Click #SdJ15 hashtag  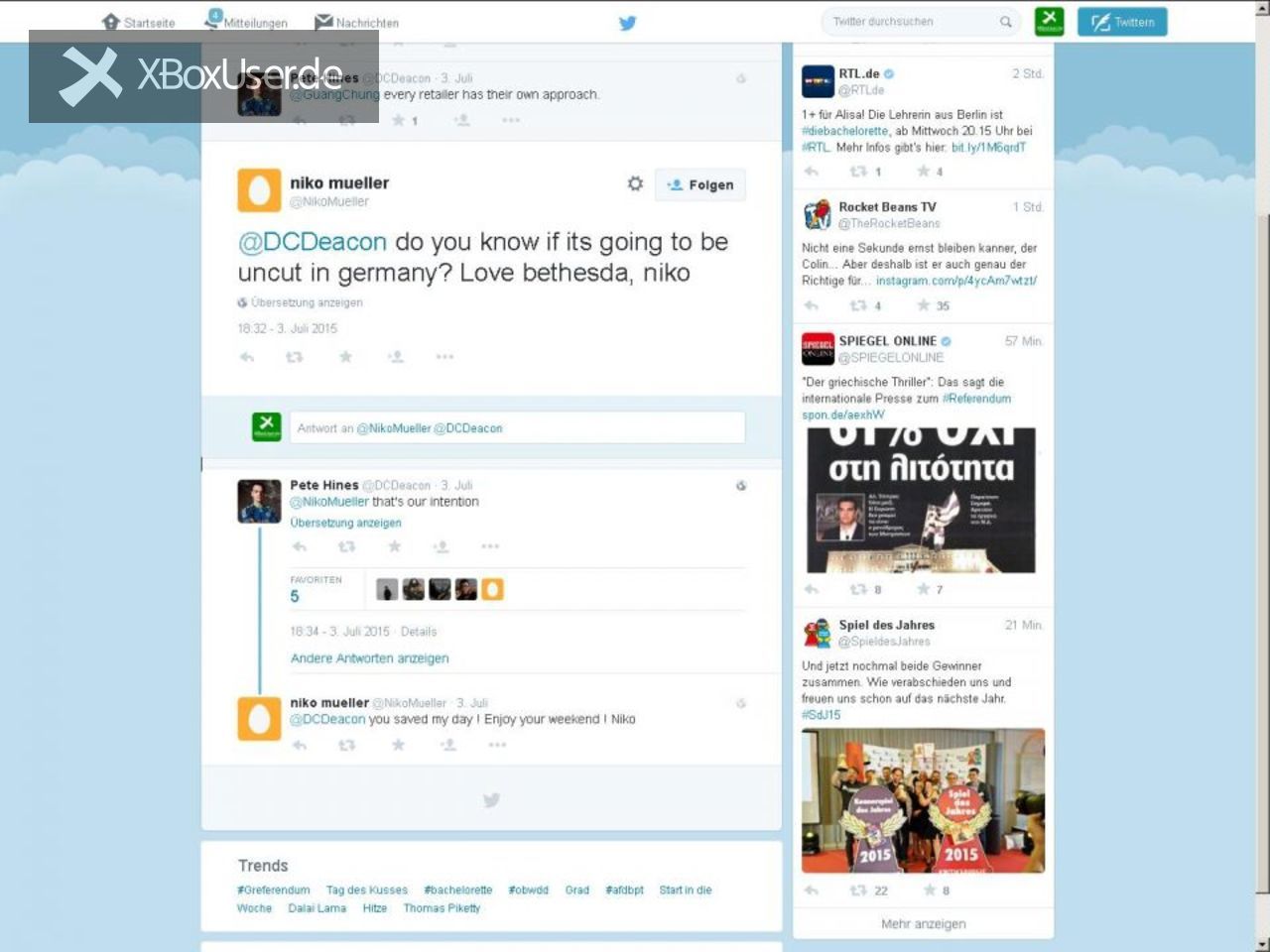822,715
